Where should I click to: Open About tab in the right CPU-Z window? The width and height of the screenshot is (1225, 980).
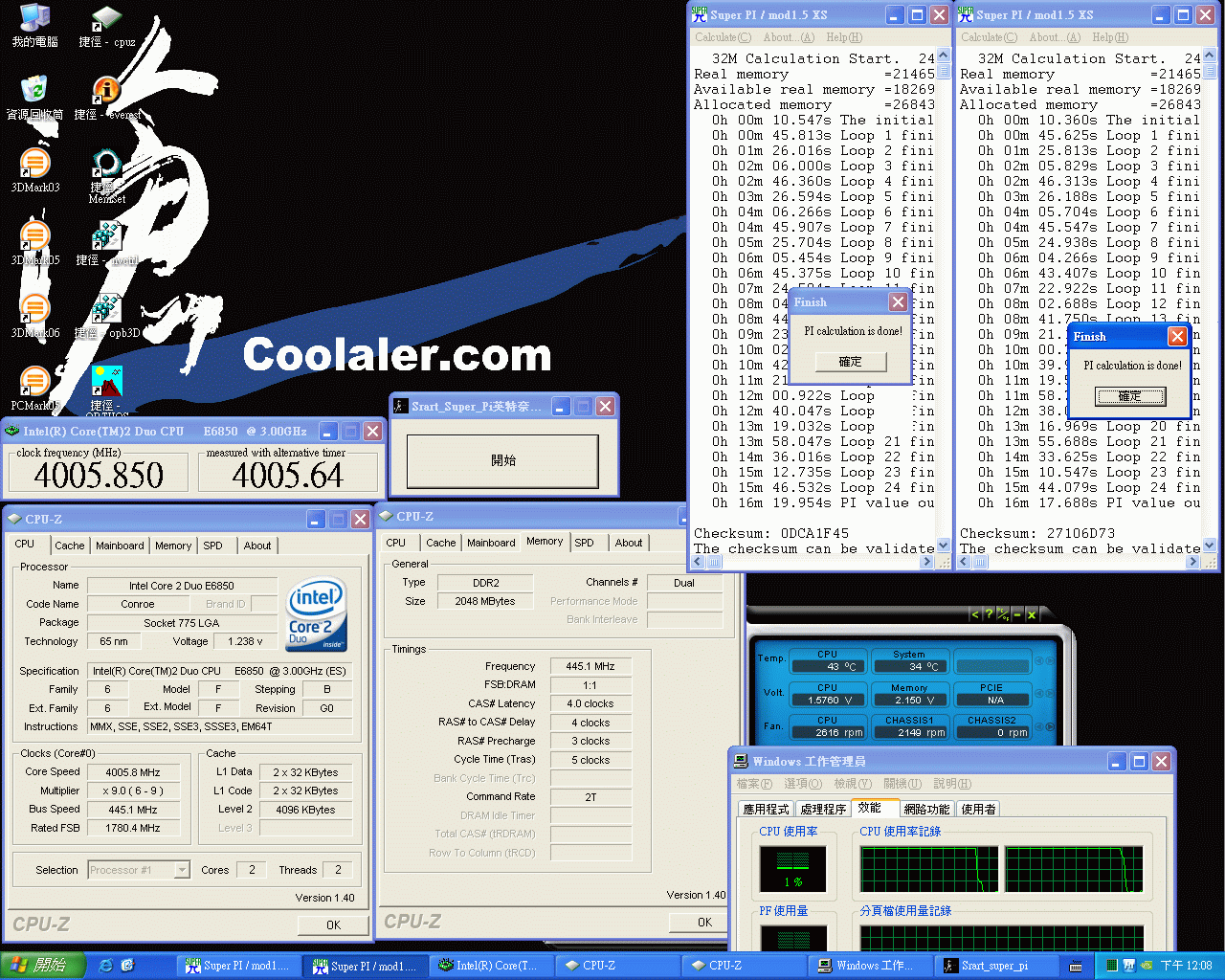629,543
